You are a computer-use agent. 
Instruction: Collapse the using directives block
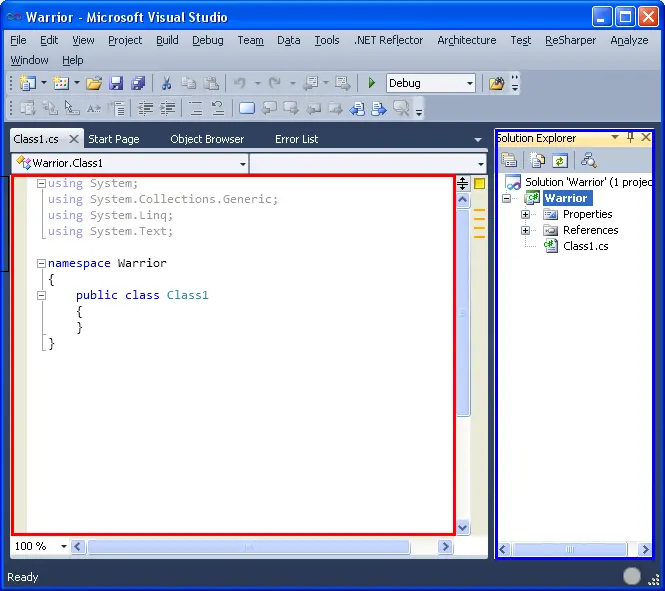click(x=41, y=184)
